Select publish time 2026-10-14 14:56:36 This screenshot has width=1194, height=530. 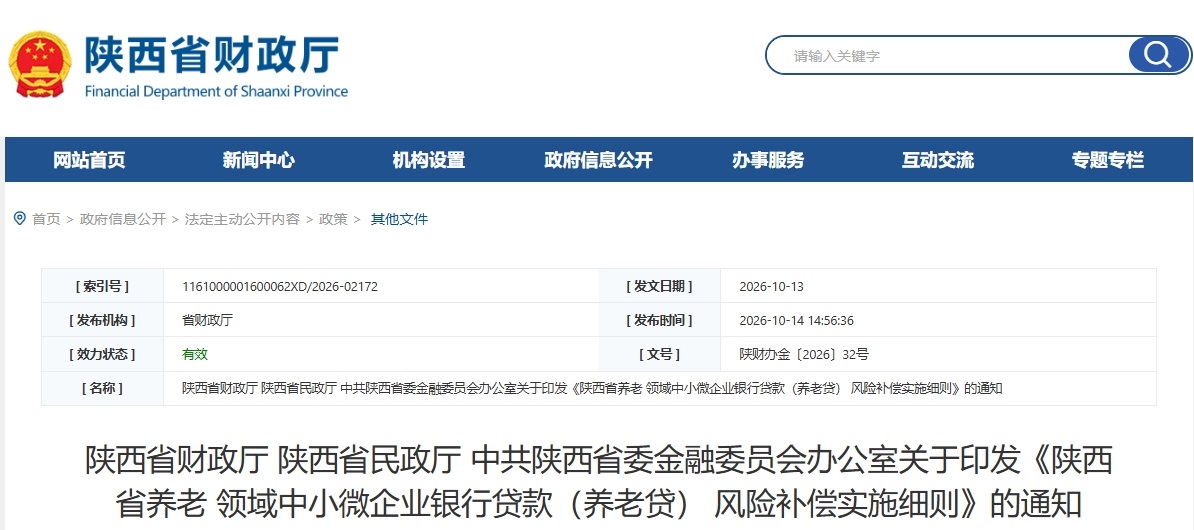click(x=797, y=321)
